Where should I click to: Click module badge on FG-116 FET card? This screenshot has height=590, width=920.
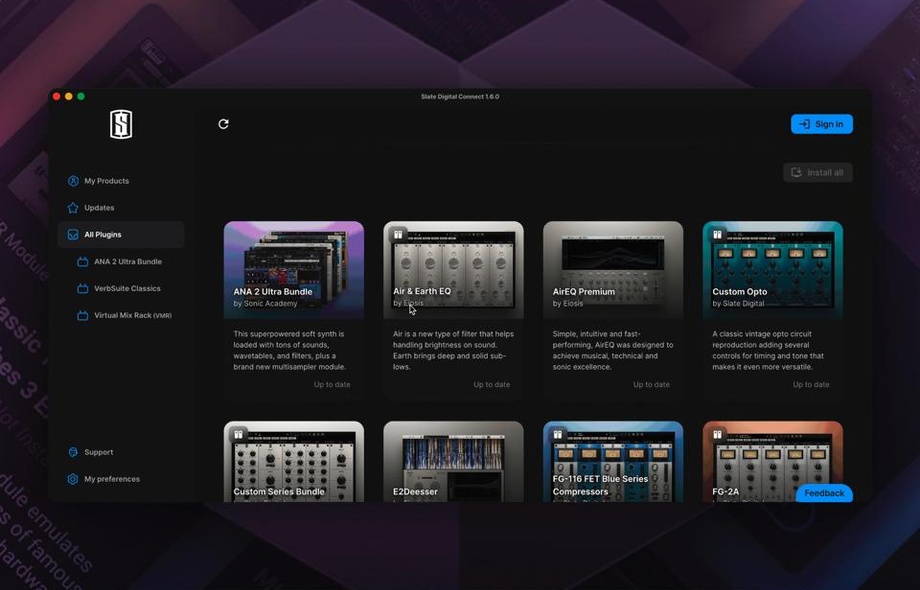coord(557,435)
